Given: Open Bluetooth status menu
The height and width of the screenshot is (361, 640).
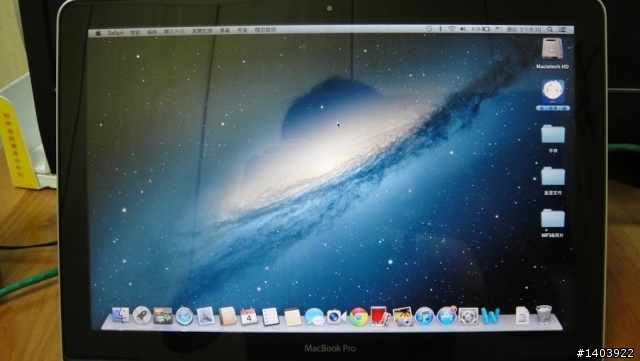Looking at the screenshot, I should pyautogui.click(x=440, y=29).
